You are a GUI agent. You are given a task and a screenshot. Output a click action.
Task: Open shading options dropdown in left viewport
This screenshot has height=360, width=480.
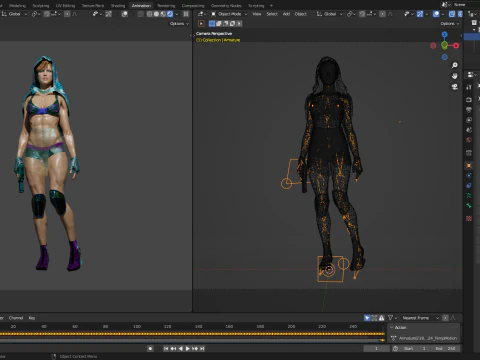[177, 14]
